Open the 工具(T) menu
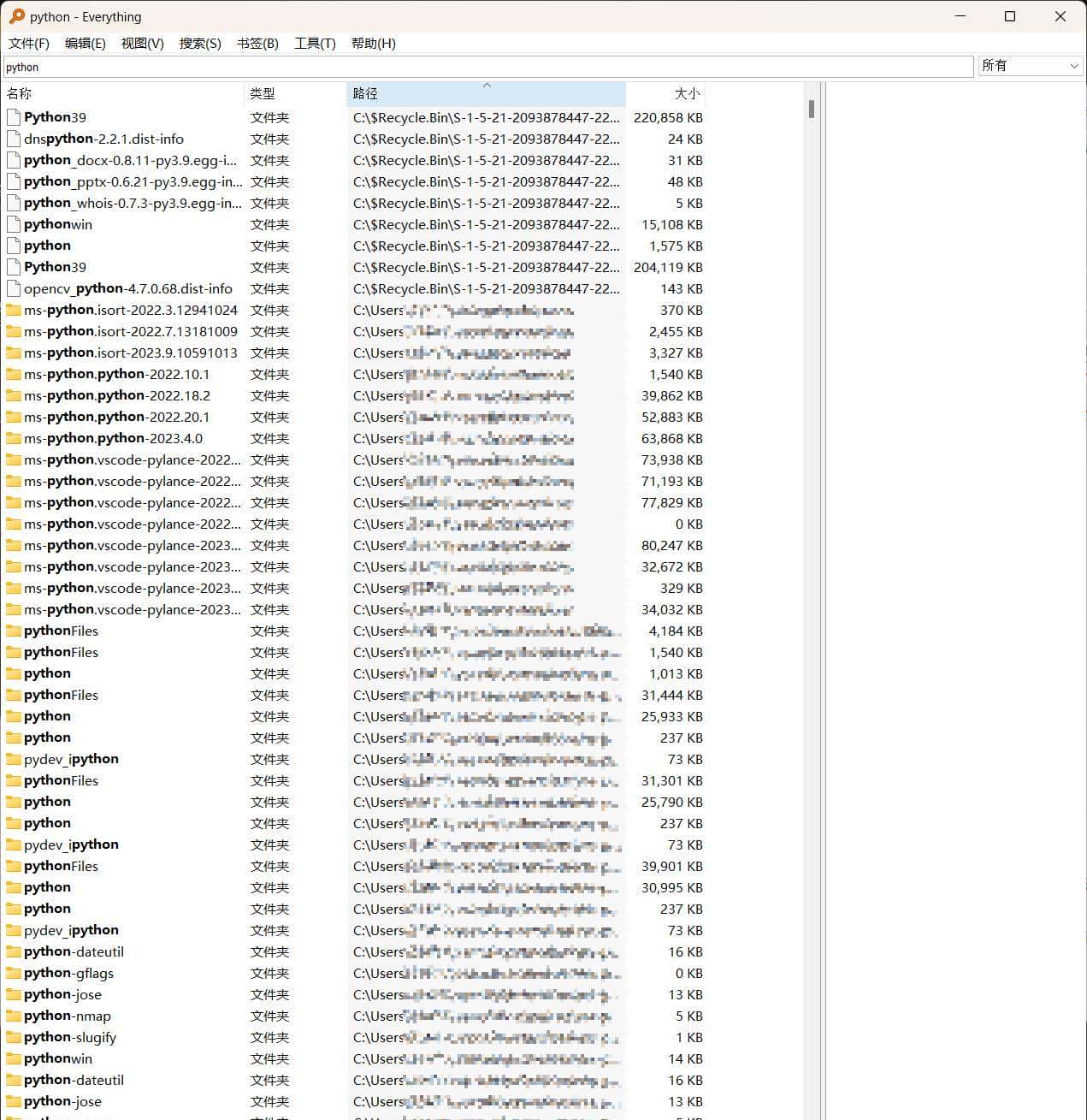1087x1120 pixels. click(x=315, y=43)
